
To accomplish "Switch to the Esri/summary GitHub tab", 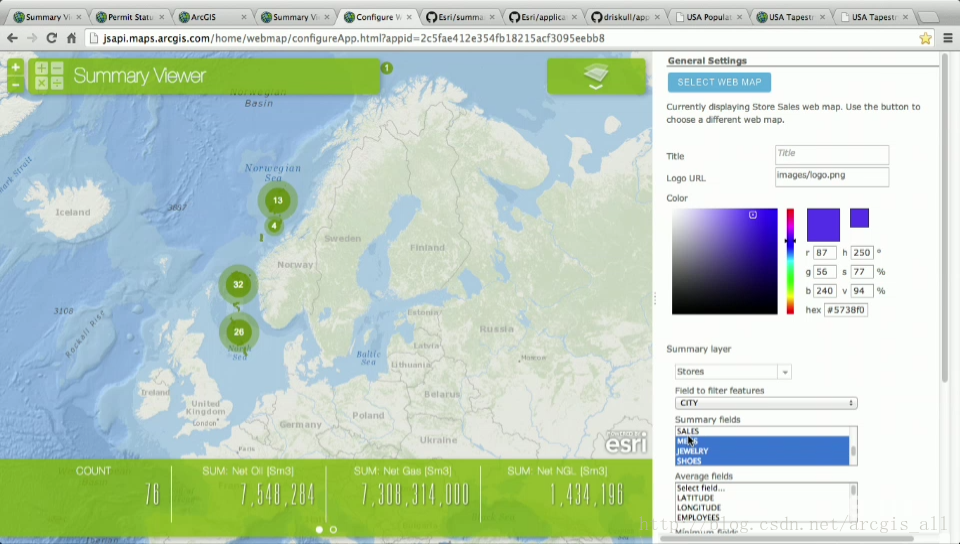I will coord(460,17).
